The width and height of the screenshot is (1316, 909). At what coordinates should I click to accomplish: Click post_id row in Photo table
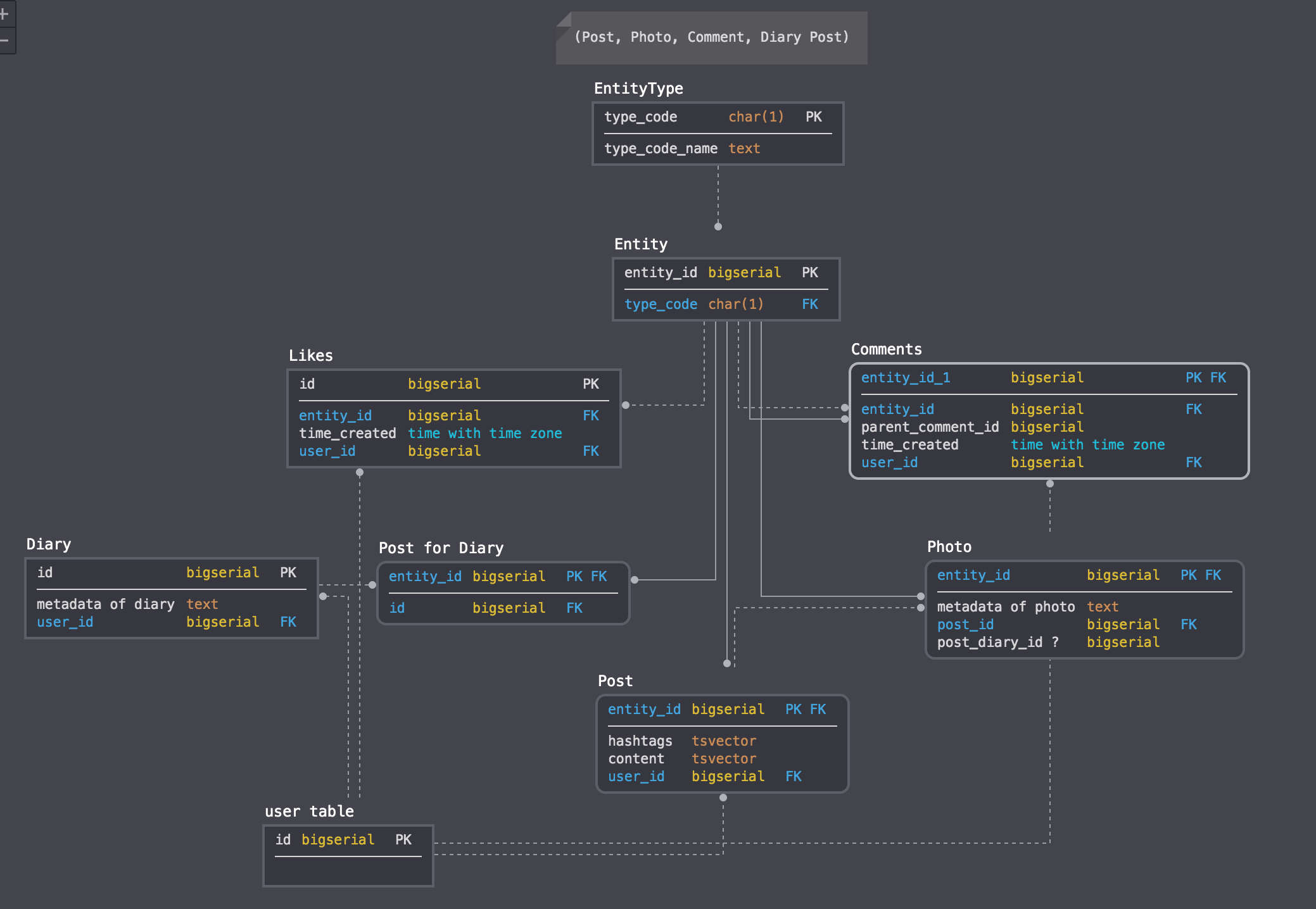click(x=1084, y=625)
